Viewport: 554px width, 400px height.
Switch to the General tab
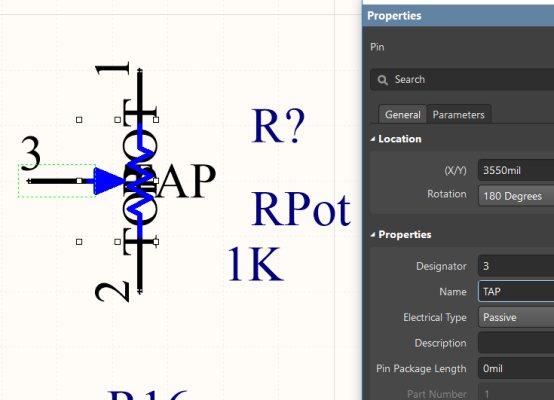[x=403, y=114]
